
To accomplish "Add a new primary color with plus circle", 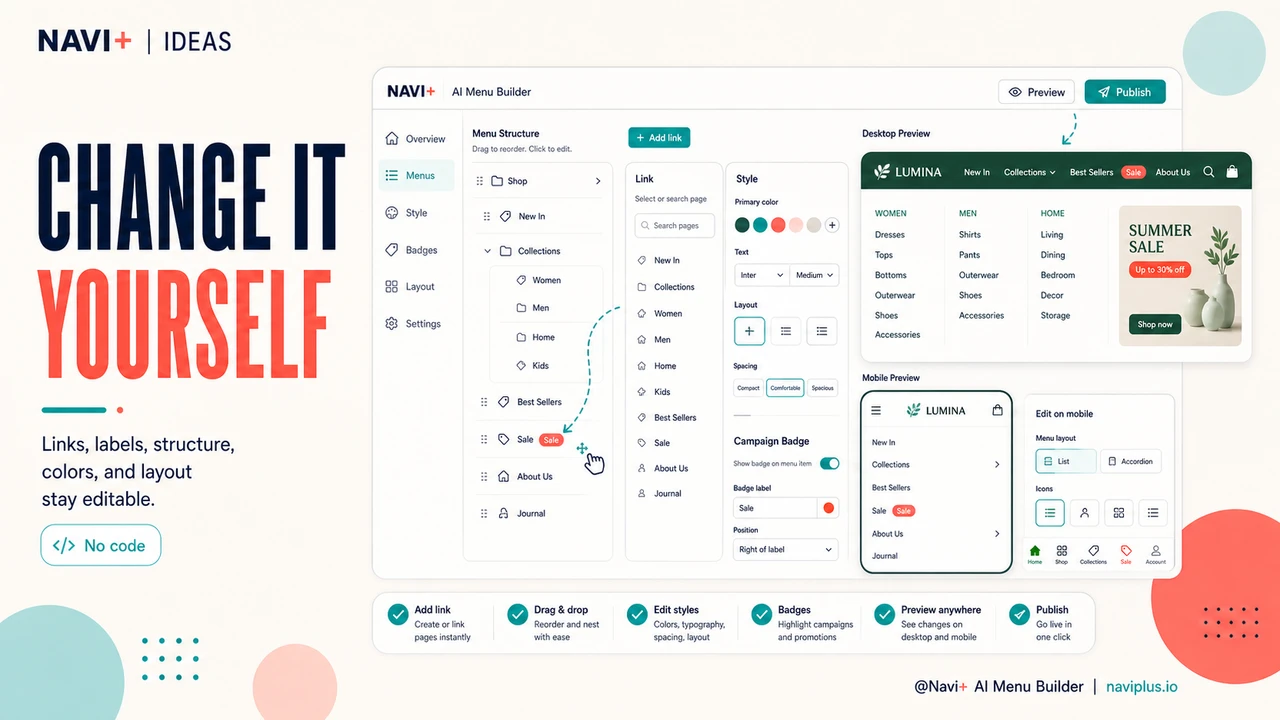I will click(x=832, y=225).
